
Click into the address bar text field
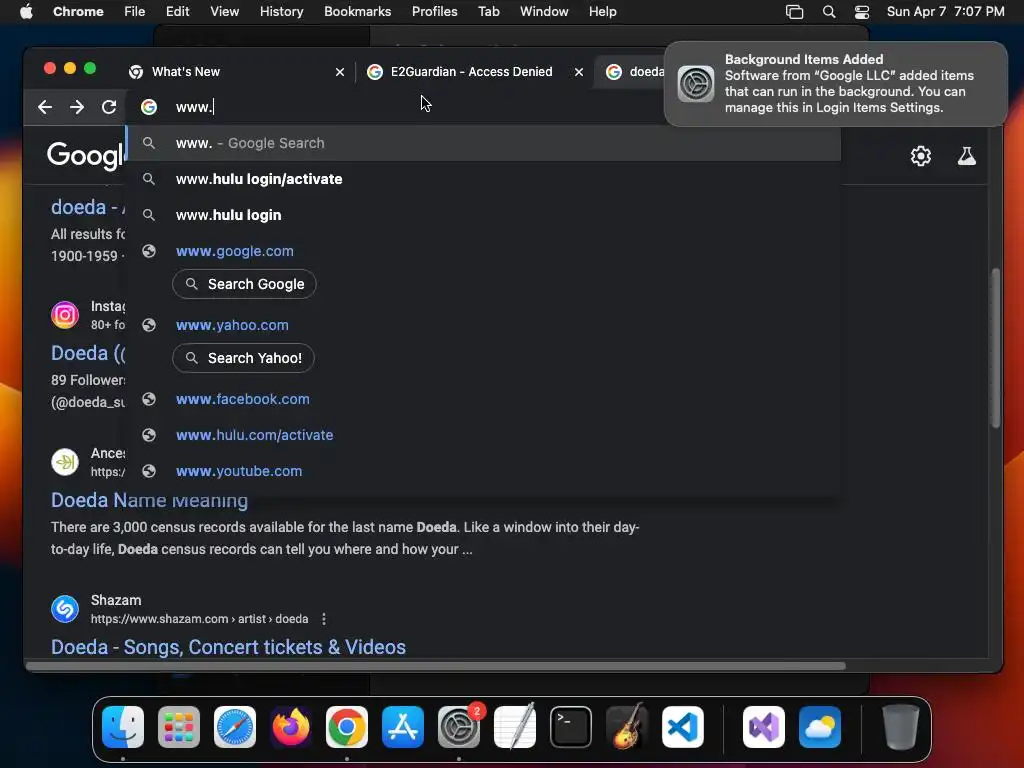(x=418, y=107)
